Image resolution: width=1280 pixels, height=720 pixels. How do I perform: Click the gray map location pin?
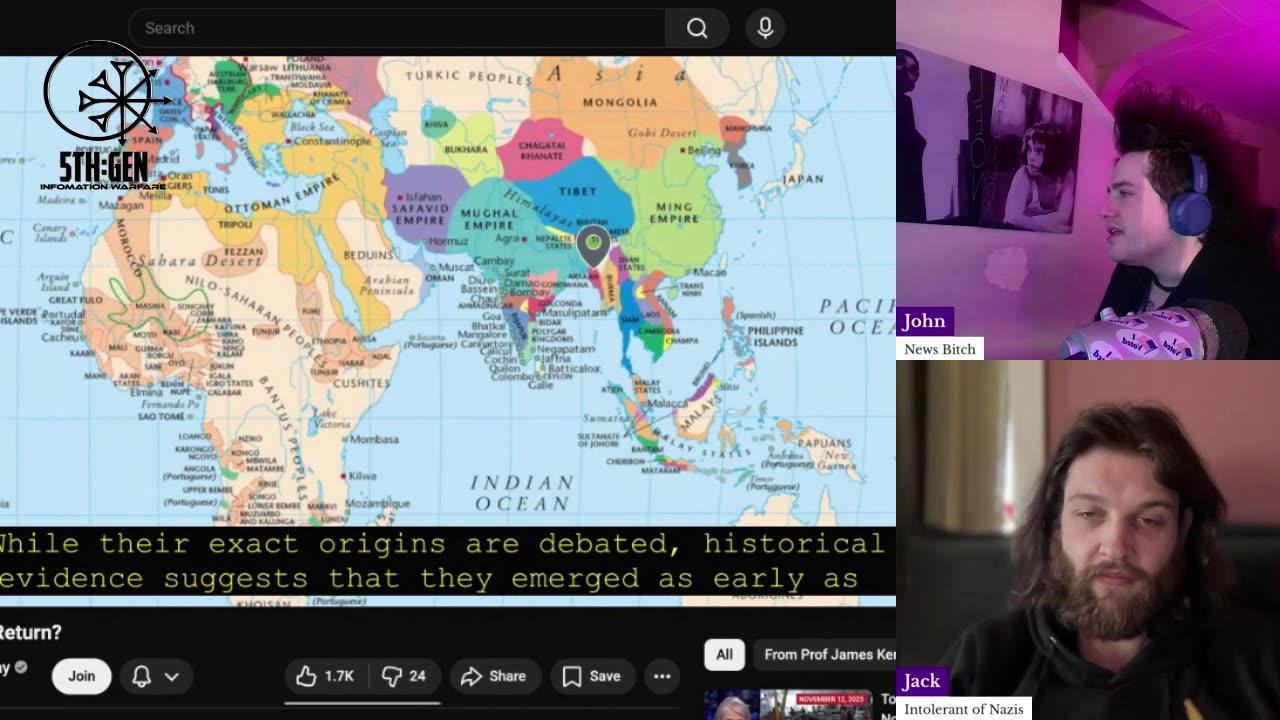[x=593, y=247]
